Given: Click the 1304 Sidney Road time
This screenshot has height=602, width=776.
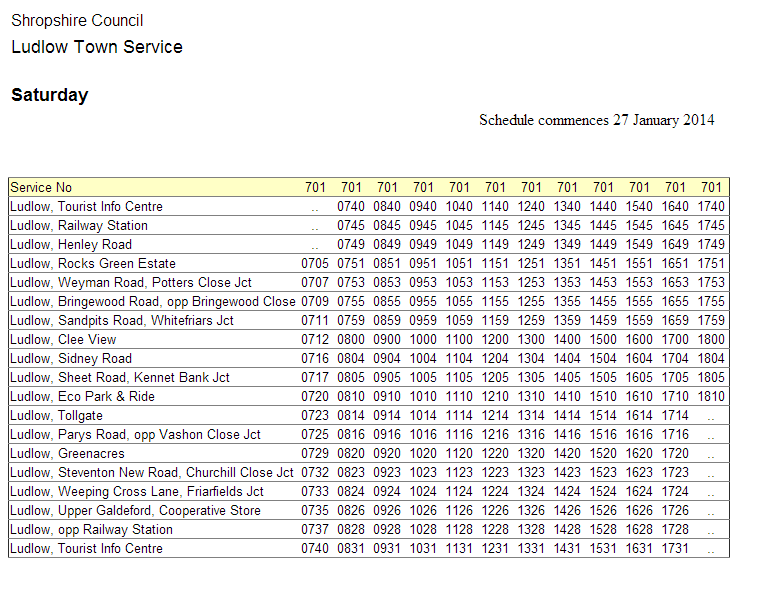Looking at the screenshot, I should click(531, 358).
